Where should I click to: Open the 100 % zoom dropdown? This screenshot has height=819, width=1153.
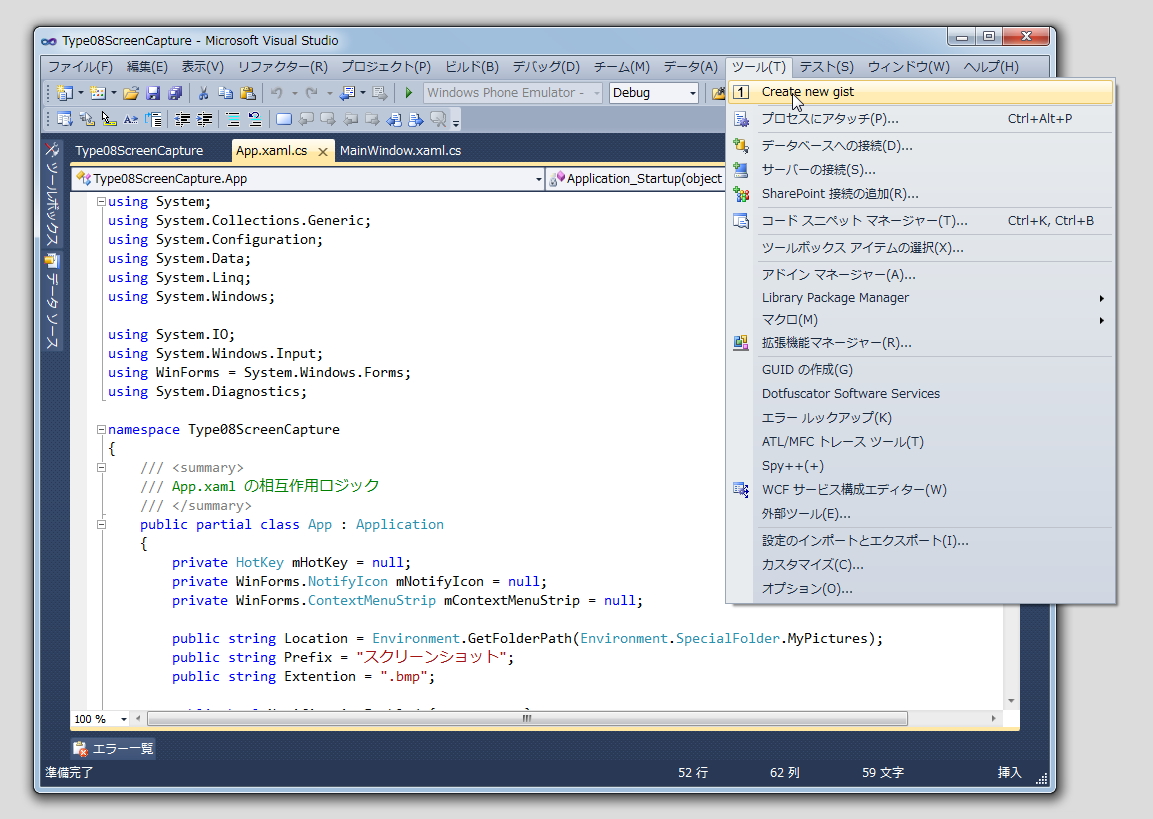(x=124, y=719)
